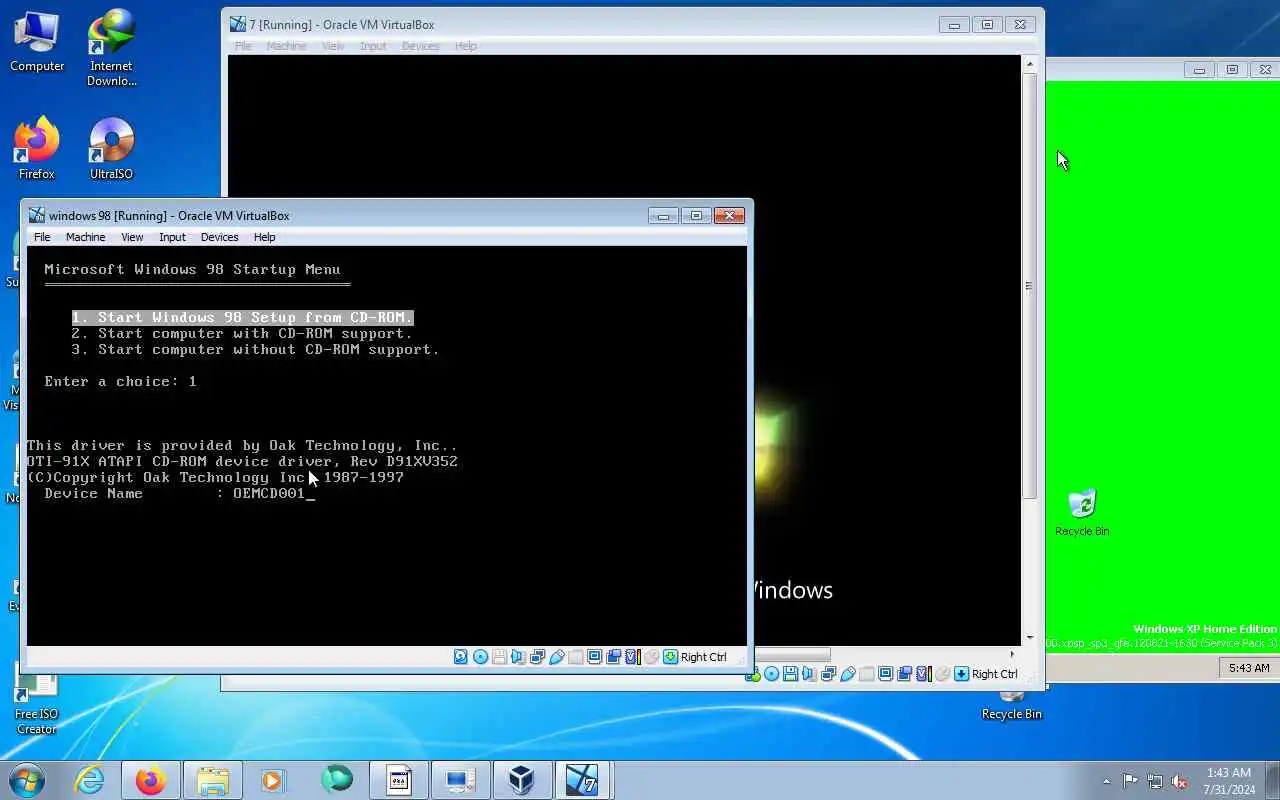Open the File menu in windows 98 VM window
Screen dimensions: 1280x800
coord(42,237)
